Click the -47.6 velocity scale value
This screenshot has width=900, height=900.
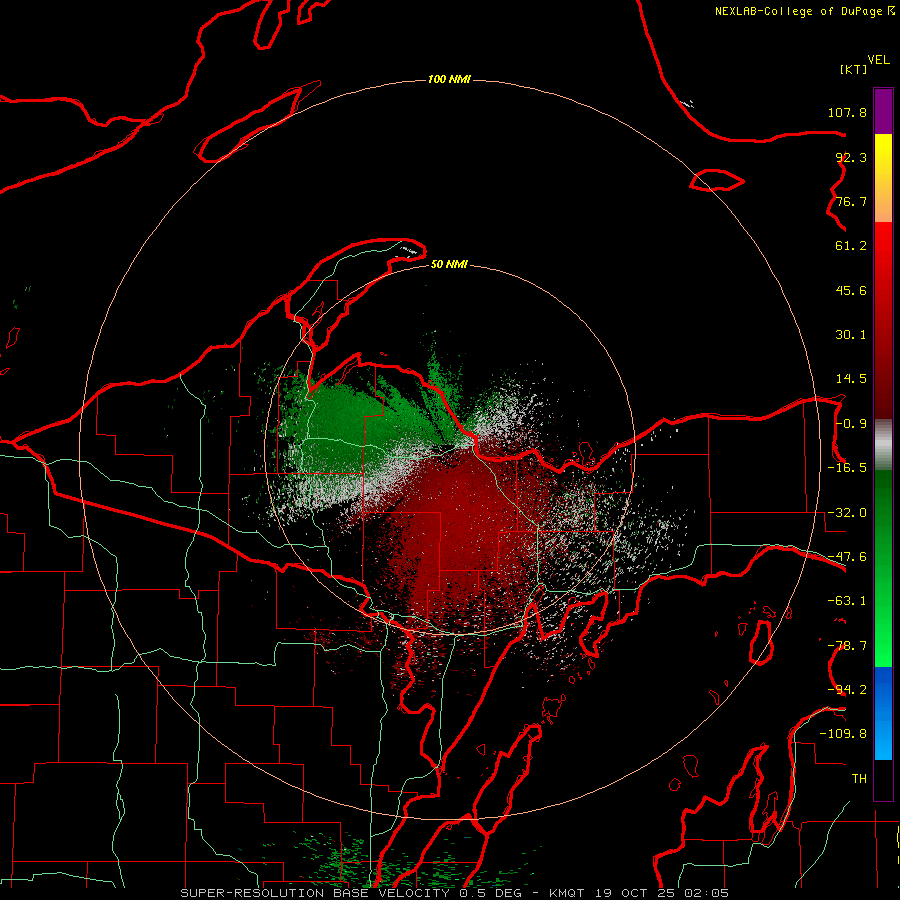tap(847, 557)
